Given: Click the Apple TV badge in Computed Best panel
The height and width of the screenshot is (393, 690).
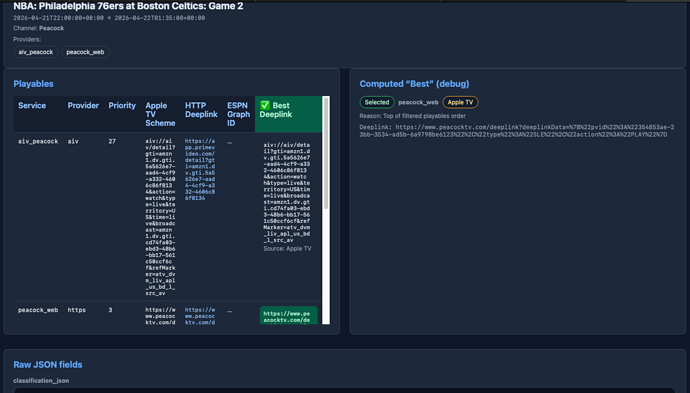Looking at the screenshot, I should (x=460, y=102).
